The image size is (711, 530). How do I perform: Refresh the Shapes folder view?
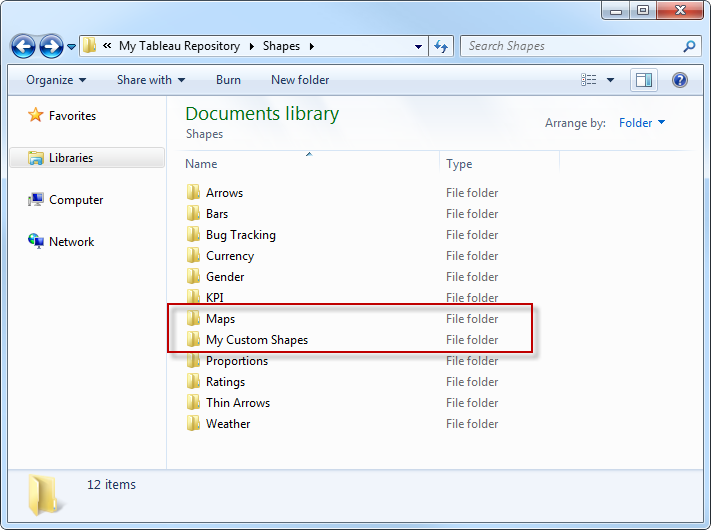click(441, 46)
